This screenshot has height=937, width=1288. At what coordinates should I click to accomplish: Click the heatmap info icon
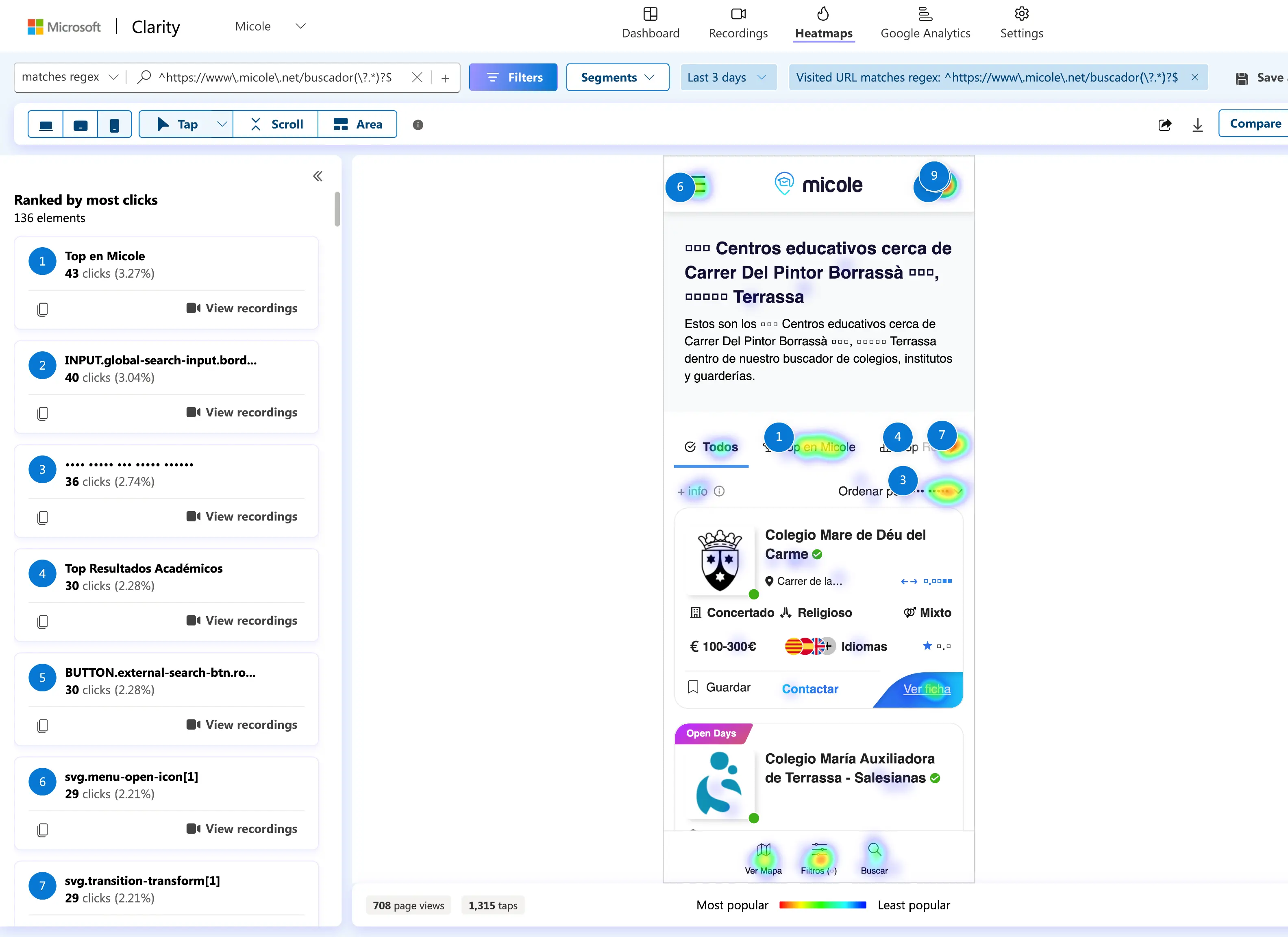point(418,125)
